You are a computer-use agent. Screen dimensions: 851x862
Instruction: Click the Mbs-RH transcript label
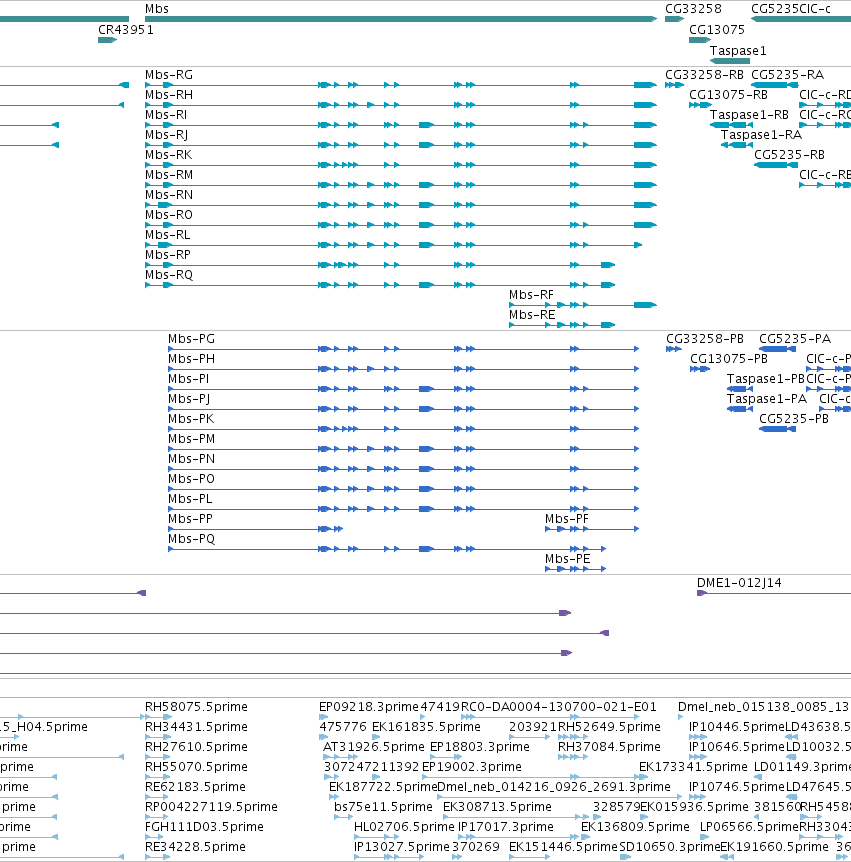point(169,95)
